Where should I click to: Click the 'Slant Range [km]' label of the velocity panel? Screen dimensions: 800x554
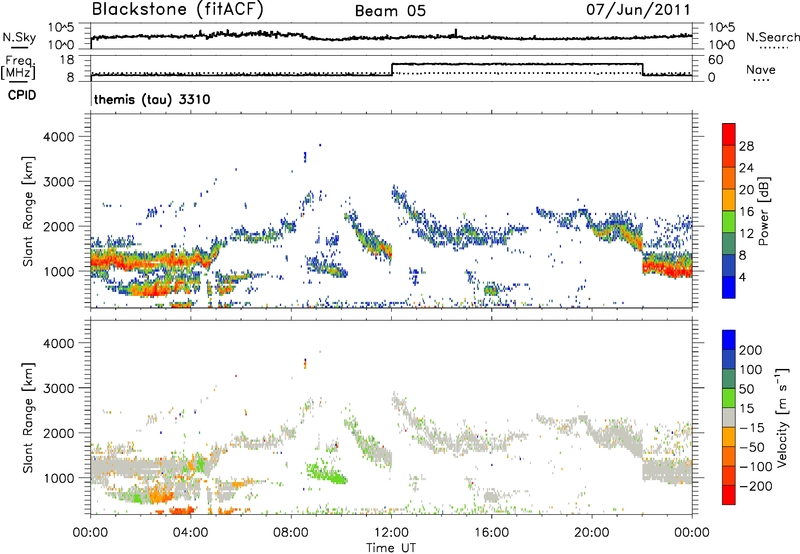point(28,418)
